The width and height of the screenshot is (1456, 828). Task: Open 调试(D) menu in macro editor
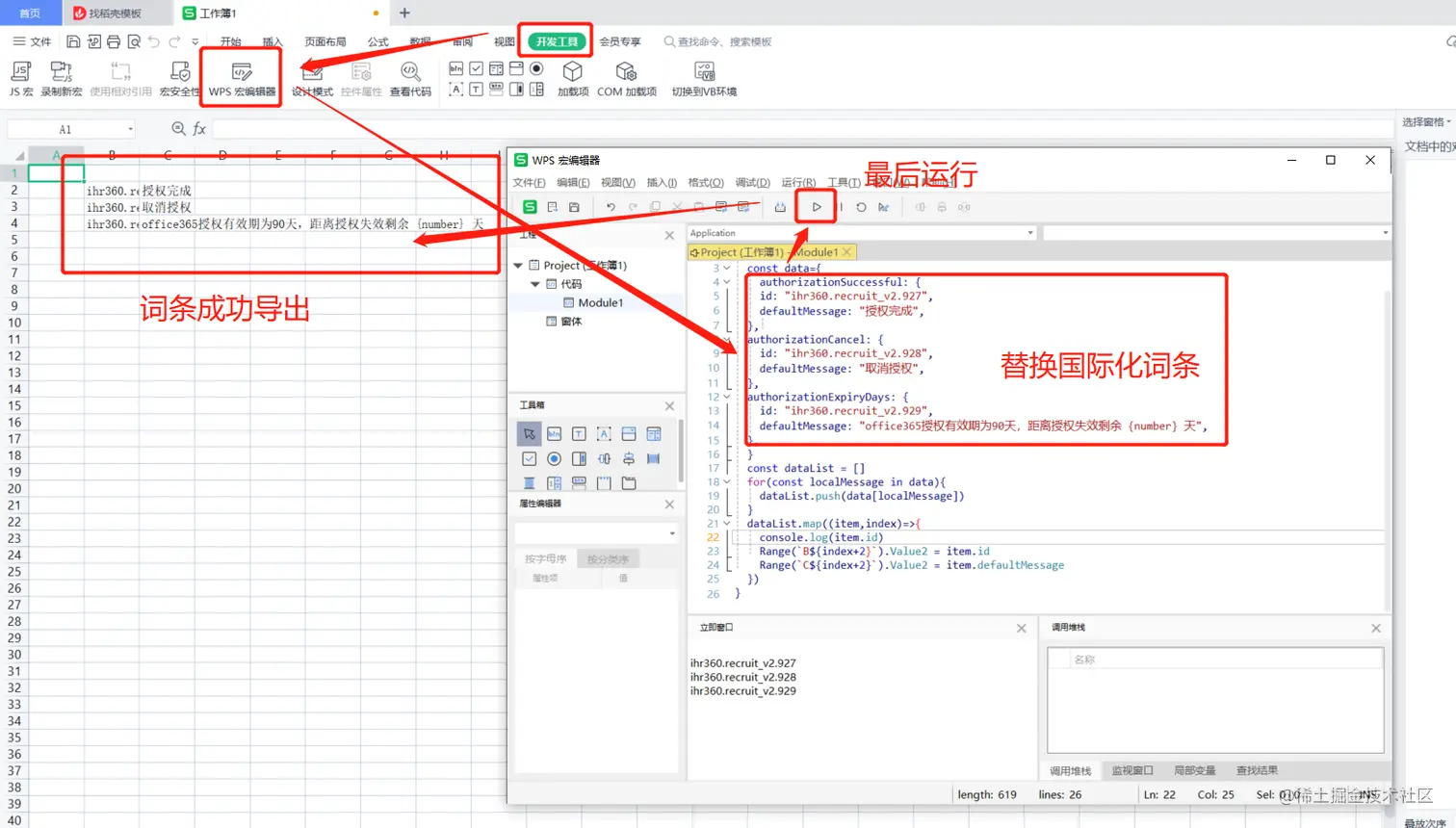[752, 182]
